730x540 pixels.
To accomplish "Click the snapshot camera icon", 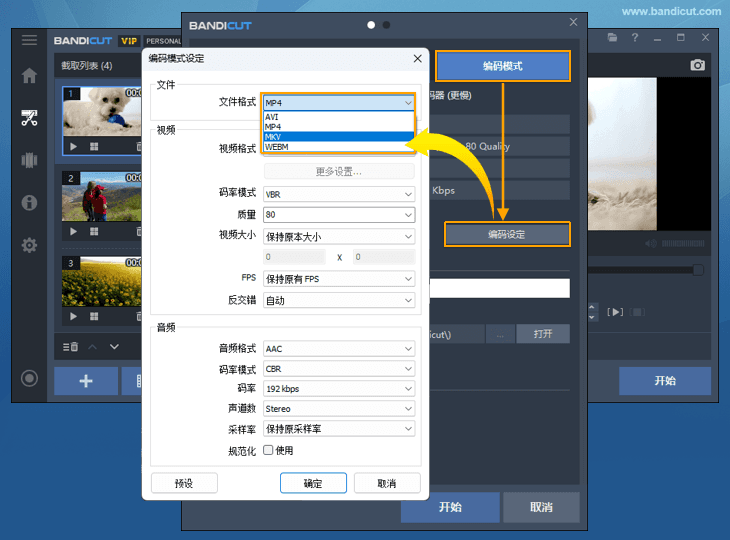I will pos(698,65).
